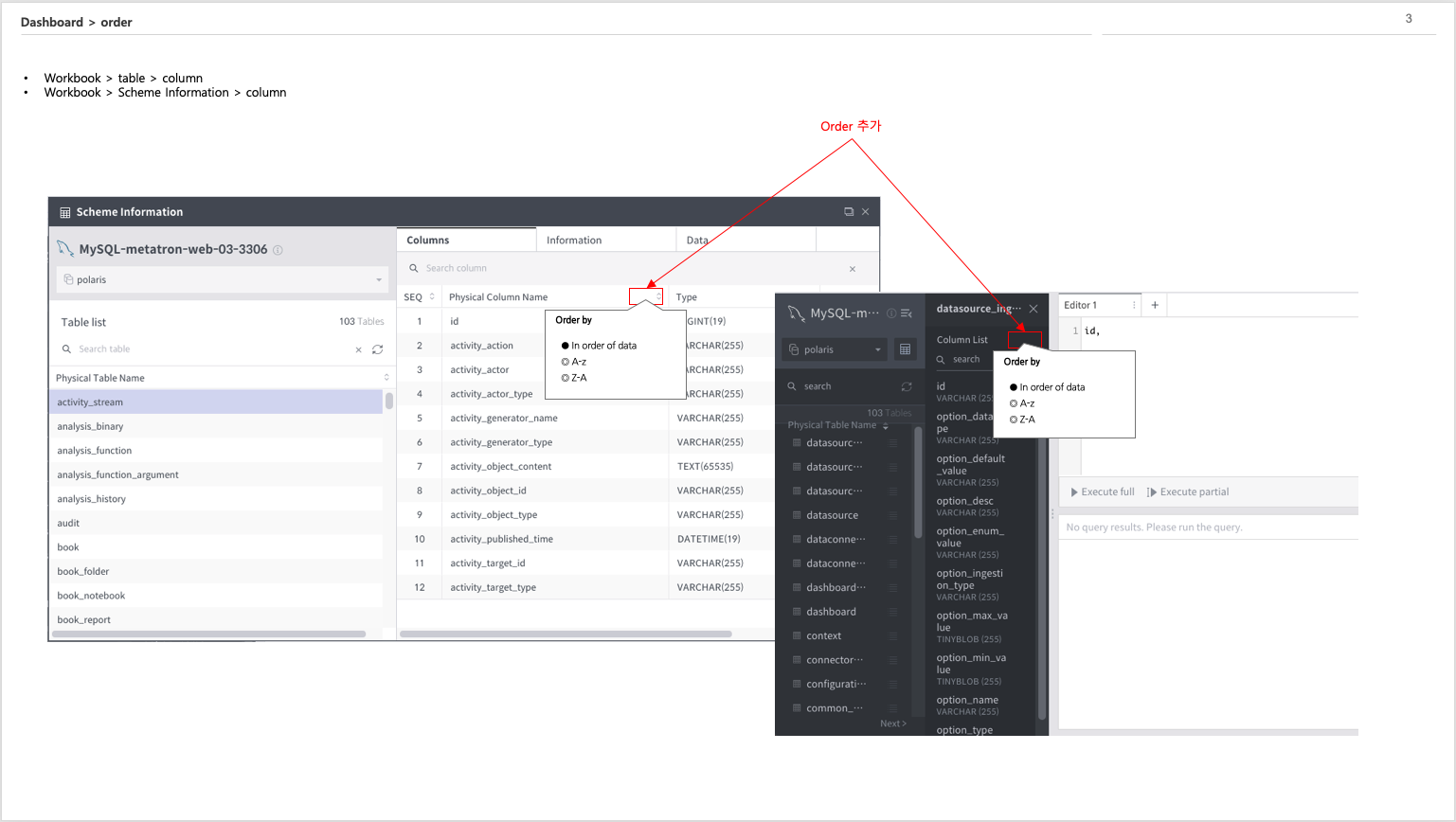Image resolution: width=1456 pixels, height=822 pixels.
Task: Select In order of data in Scheme Information popup
Action: point(599,346)
